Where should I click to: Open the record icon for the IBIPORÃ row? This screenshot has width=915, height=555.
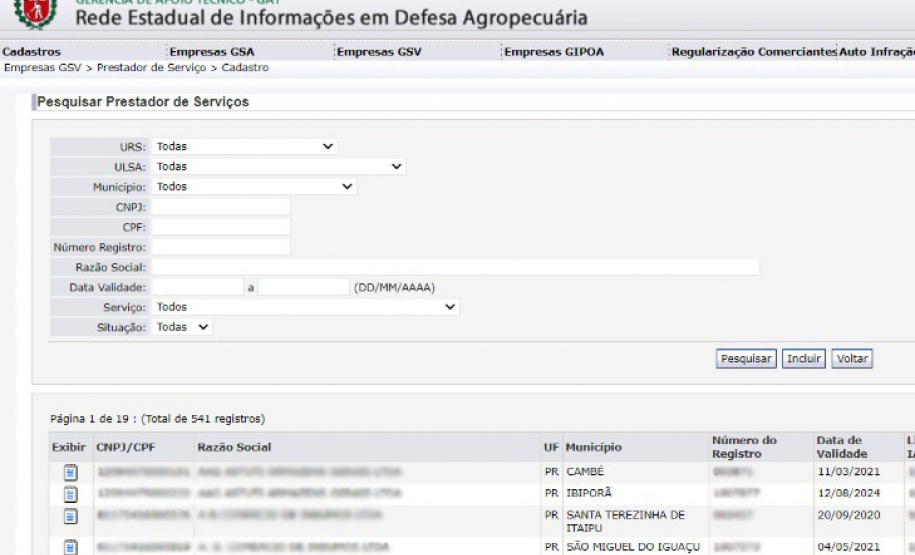(71, 493)
